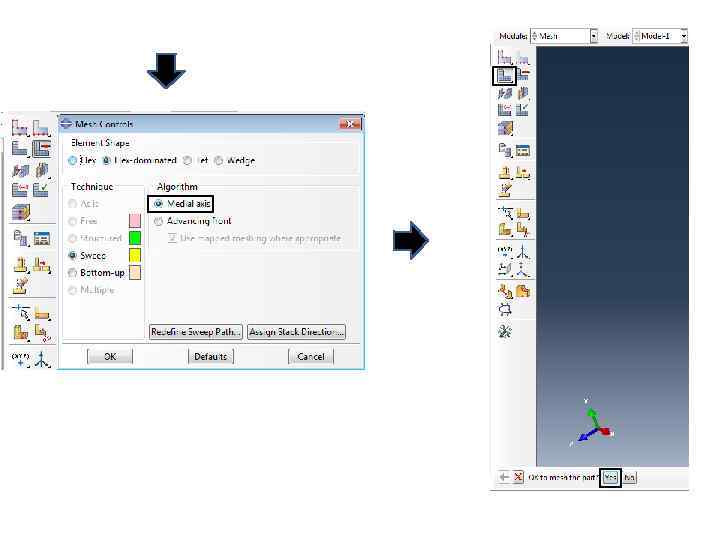720x540 pixels.
Task: Close the Mesh Controls dialog
Action: click(350, 124)
